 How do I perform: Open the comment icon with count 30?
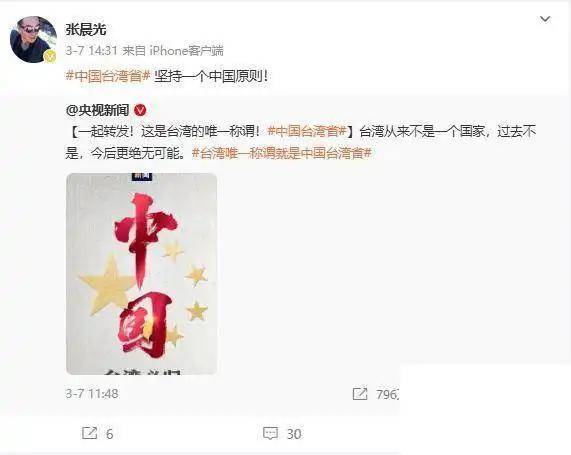point(270,434)
